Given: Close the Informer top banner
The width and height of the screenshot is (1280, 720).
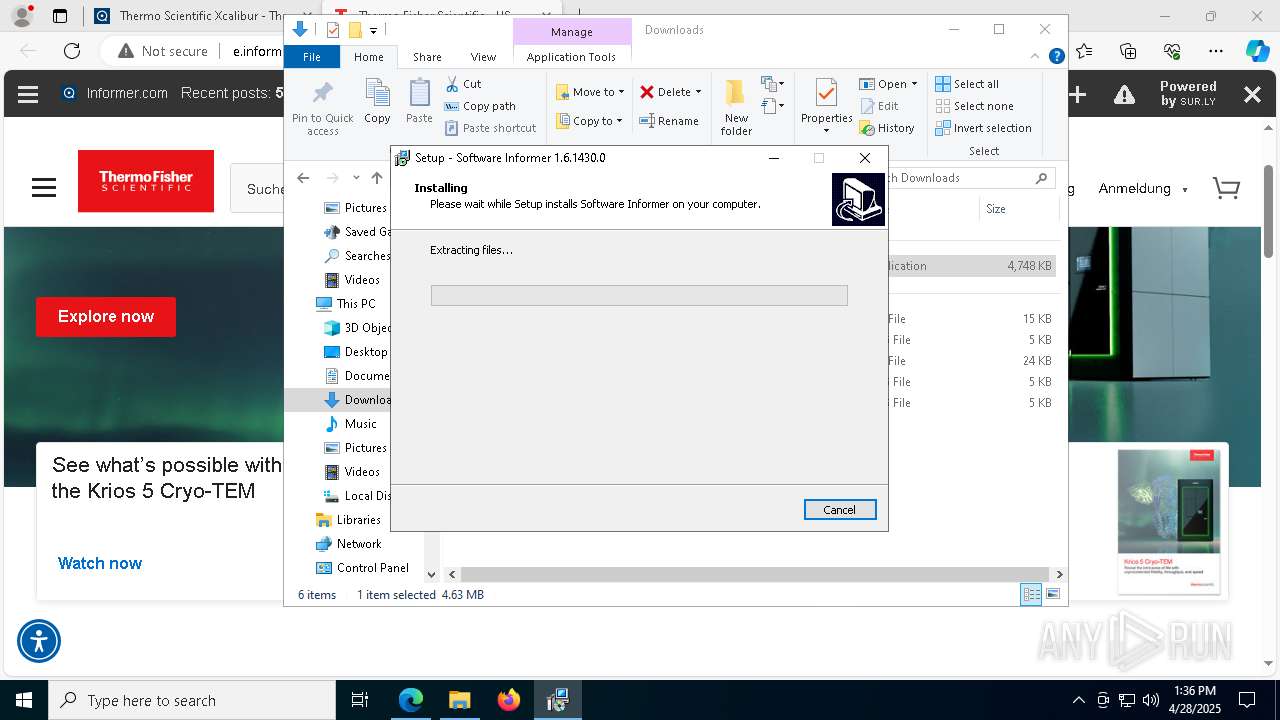Looking at the screenshot, I should (1252, 94).
